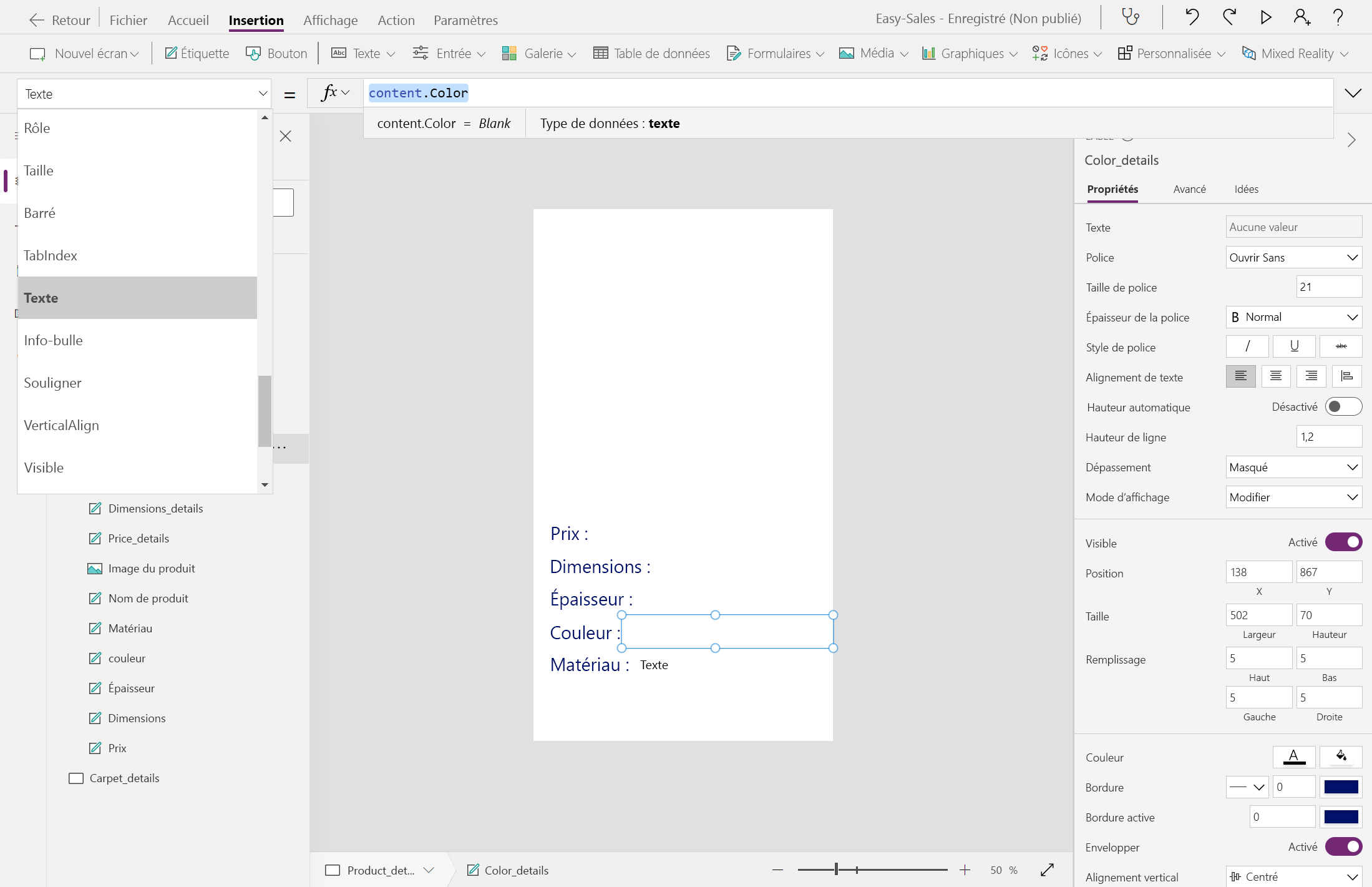Redo the last action

(1229, 17)
